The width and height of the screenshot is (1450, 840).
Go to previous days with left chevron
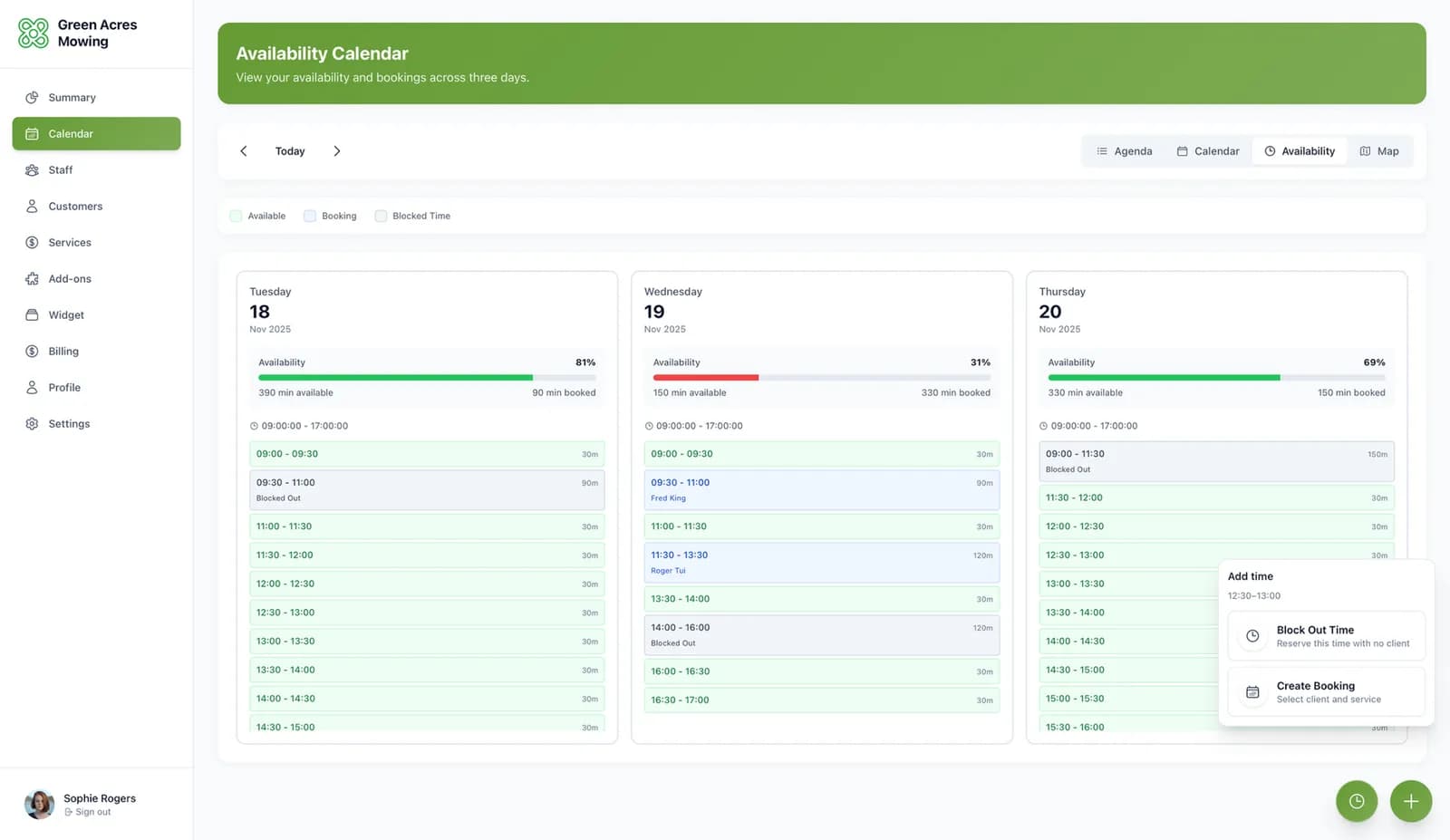(243, 151)
